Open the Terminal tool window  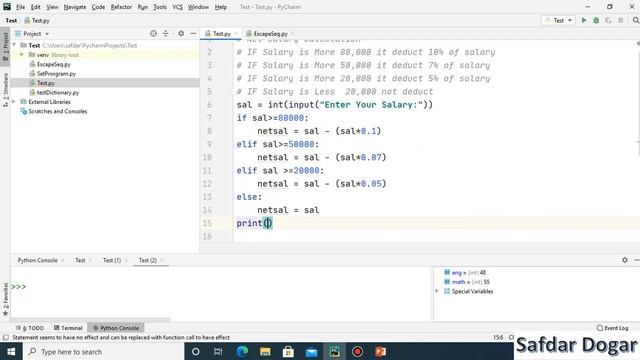[x=68, y=328]
